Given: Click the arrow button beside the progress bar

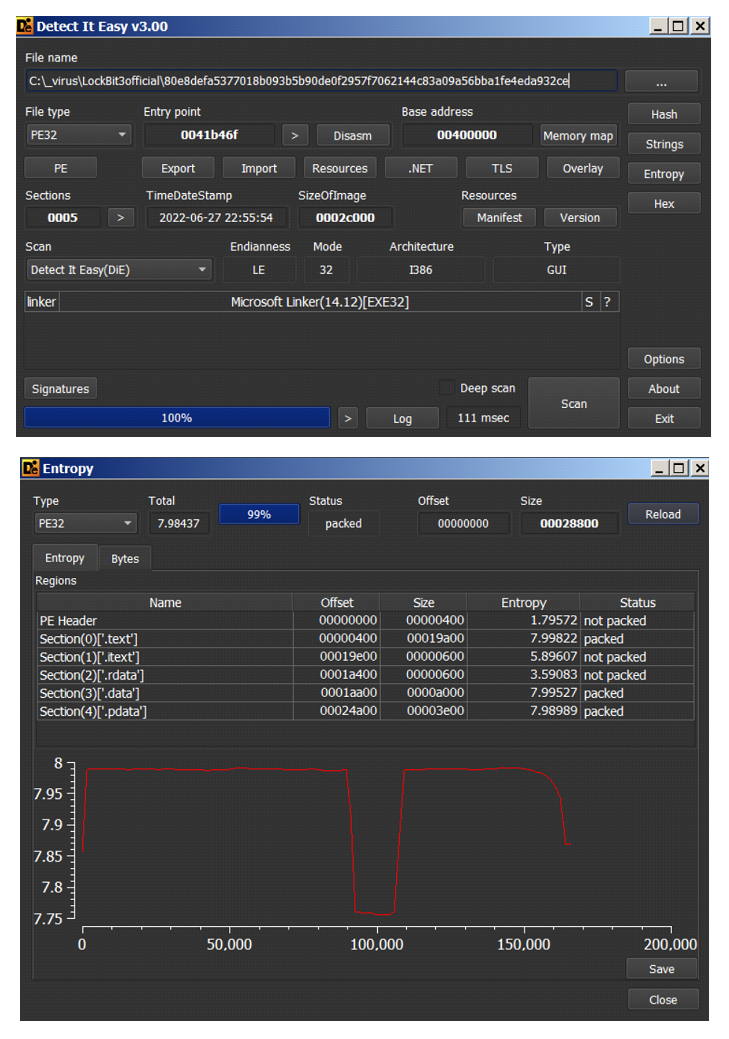Looking at the screenshot, I should click(348, 418).
